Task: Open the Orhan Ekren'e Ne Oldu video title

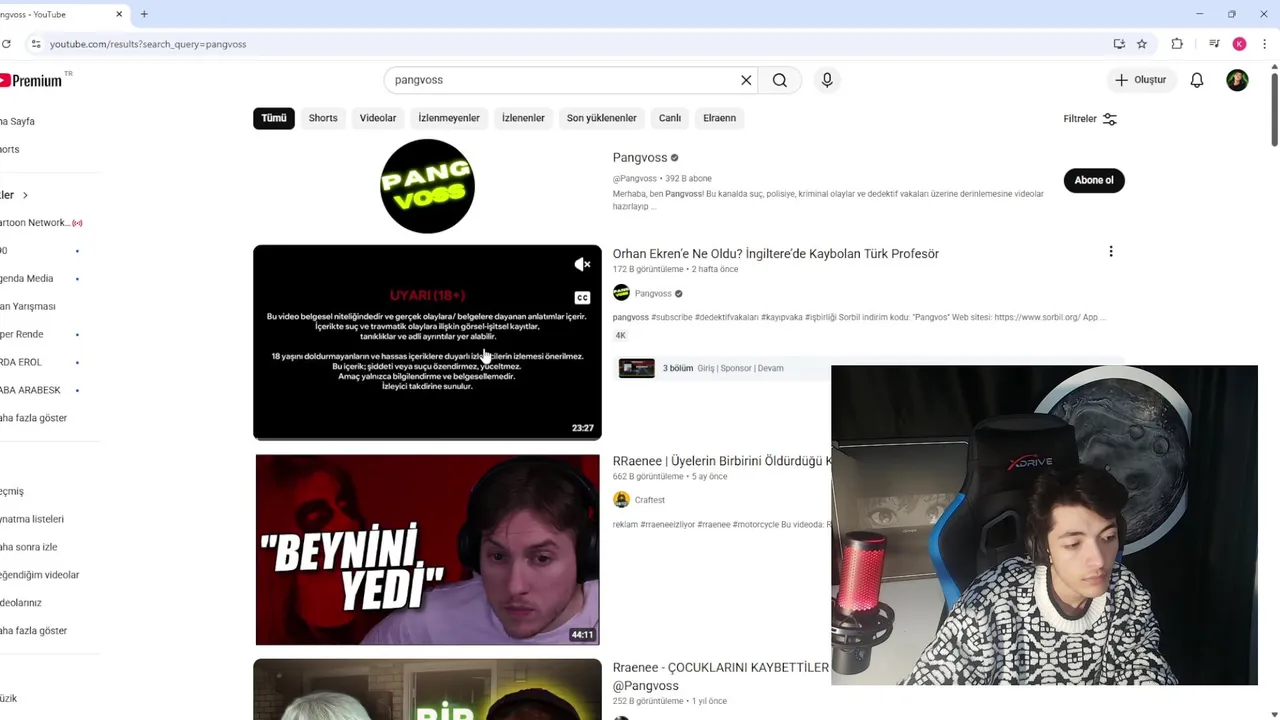Action: pos(776,254)
